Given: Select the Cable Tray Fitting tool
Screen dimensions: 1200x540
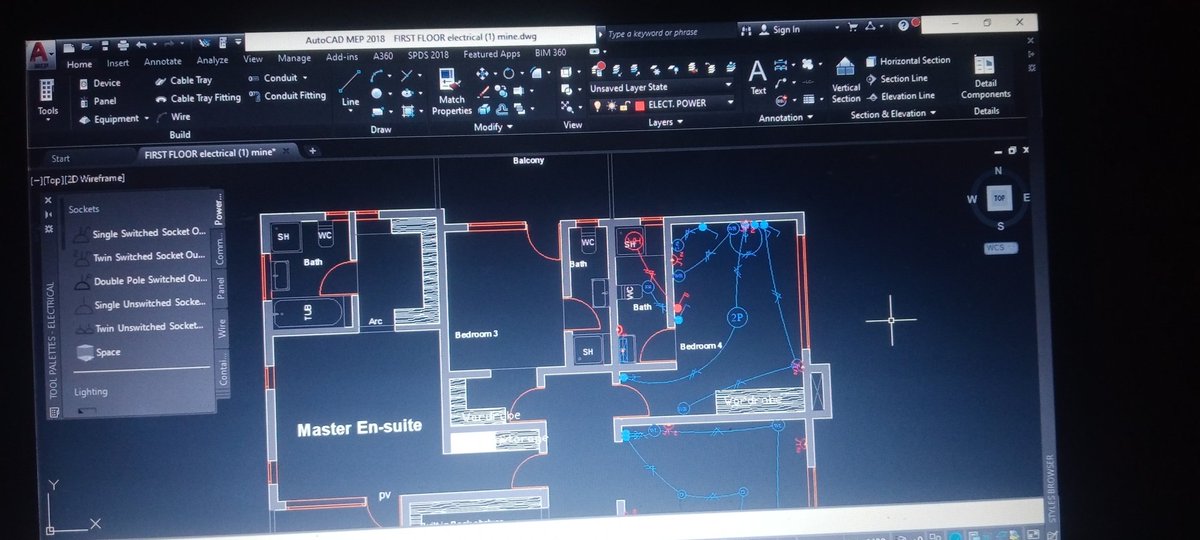Looking at the screenshot, I should click(x=198, y=98).
